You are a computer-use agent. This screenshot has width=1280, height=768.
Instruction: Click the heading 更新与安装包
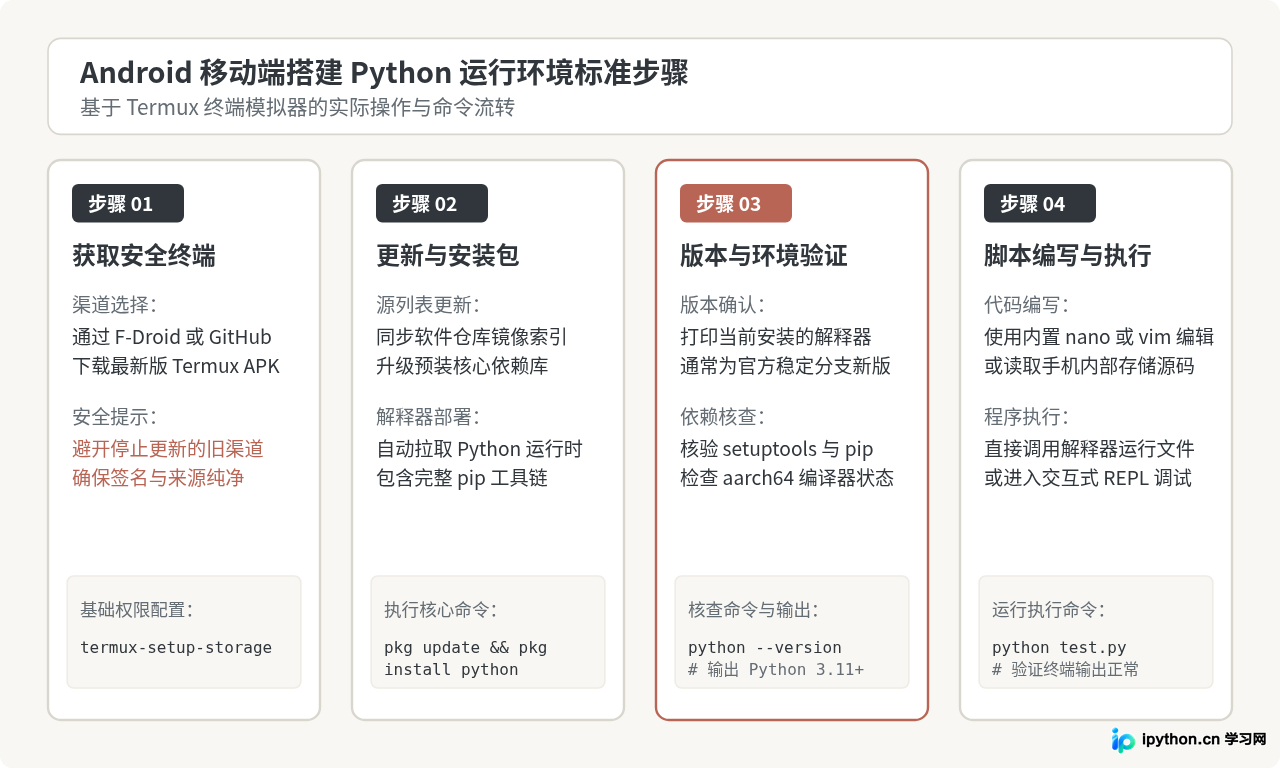448,256
